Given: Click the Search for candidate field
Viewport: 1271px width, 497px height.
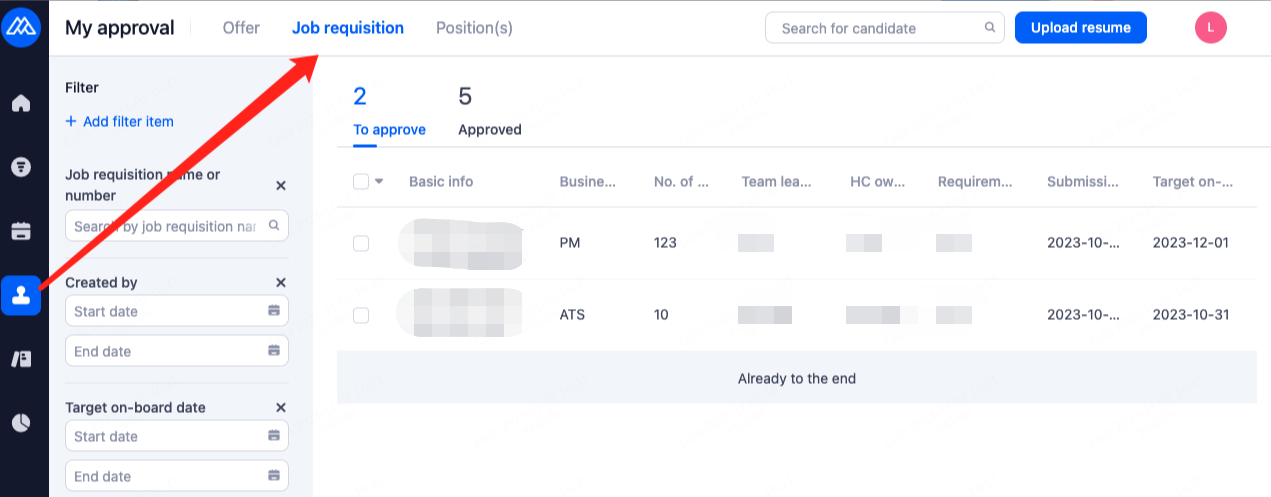Looking at the screenshot, I should 875,28.
